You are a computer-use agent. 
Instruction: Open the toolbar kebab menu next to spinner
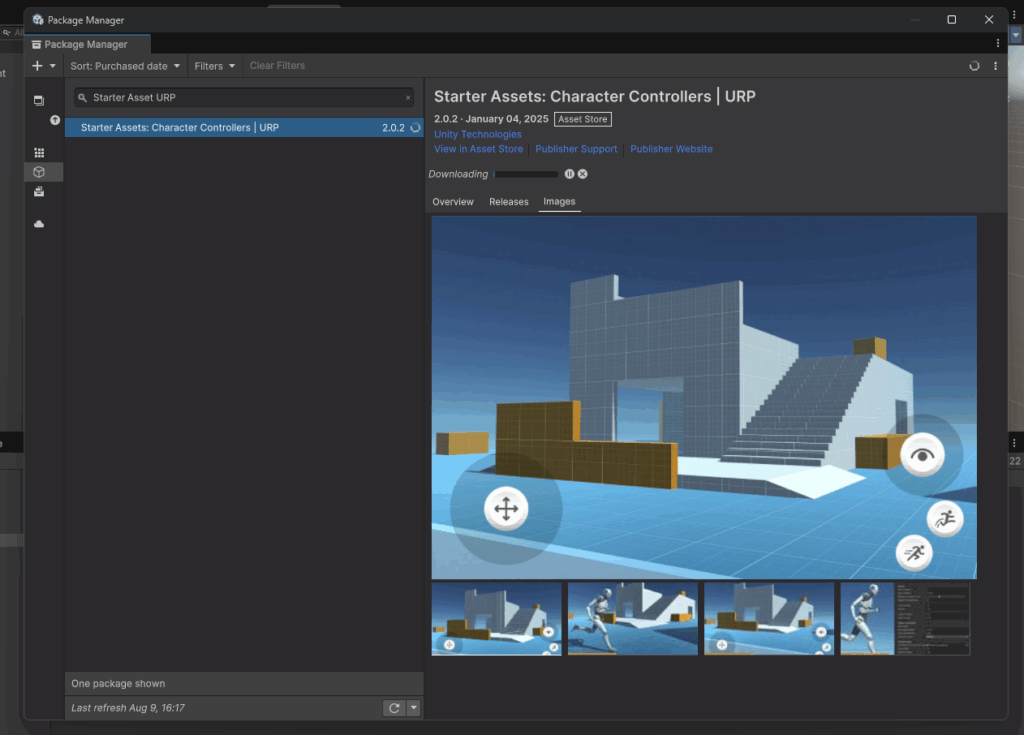995,66
